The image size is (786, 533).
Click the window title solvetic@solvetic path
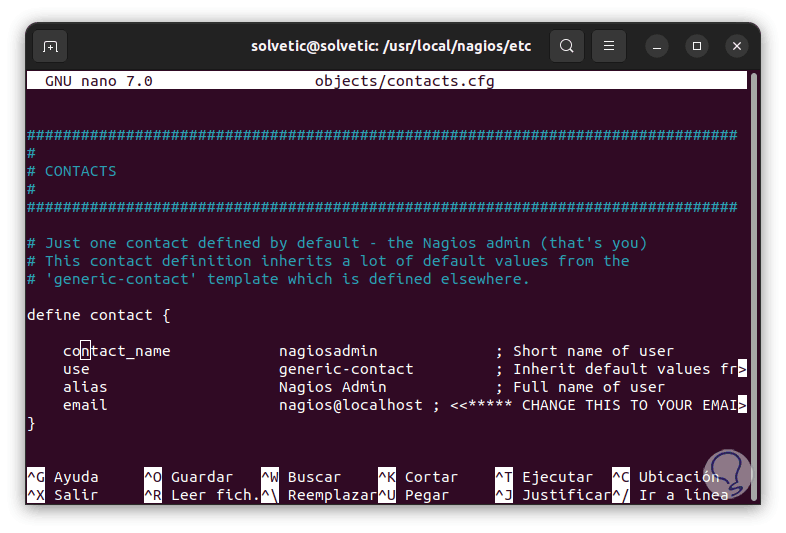391,46
